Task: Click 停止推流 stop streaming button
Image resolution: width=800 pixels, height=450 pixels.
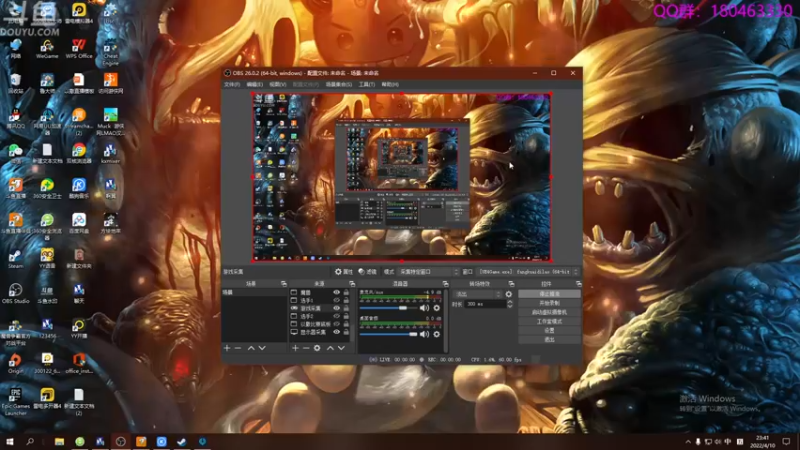Action: [549, 294]
